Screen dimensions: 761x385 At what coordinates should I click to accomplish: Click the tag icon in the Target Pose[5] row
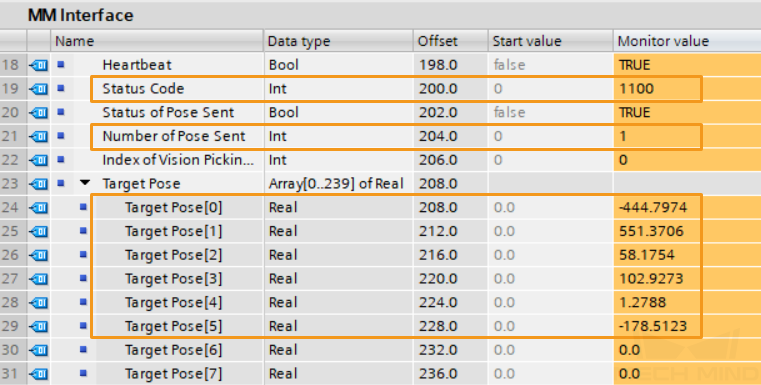(x=38, y=327)
